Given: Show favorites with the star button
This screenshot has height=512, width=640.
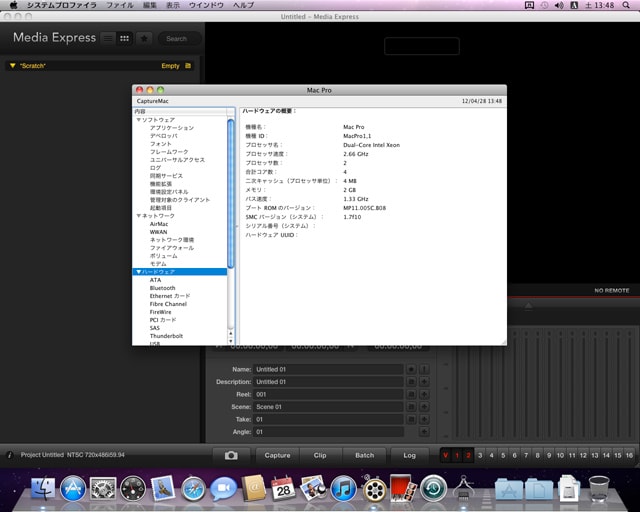Looking at the screenshot, I should tap(144, 38).
